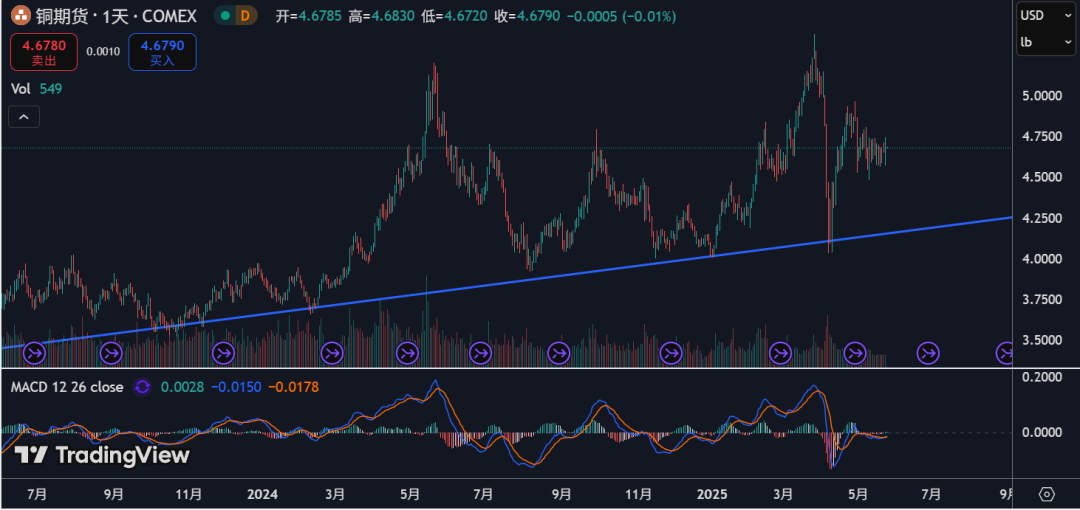
Task: Click the contract rollover marker near 7月 2023
Action: [x=34, y=354]
